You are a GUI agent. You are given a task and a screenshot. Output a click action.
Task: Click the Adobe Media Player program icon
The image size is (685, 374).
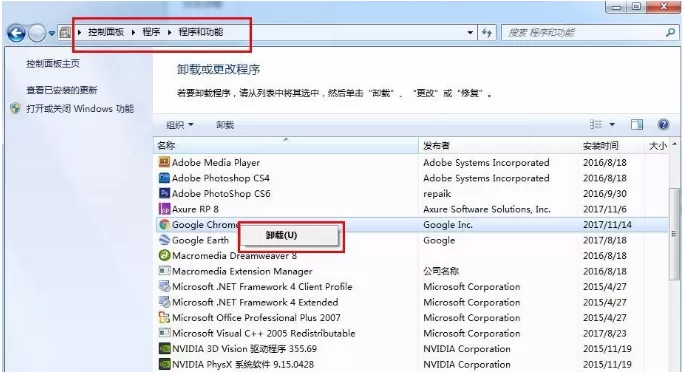[164, 163]
